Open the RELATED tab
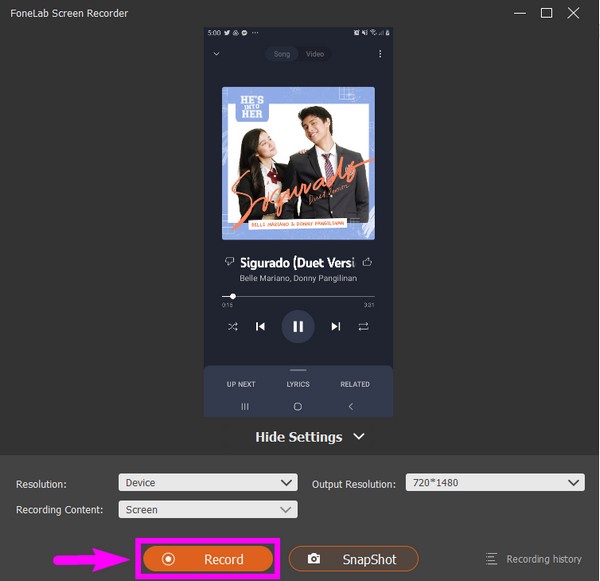The image size is (600, 581). 355,384
